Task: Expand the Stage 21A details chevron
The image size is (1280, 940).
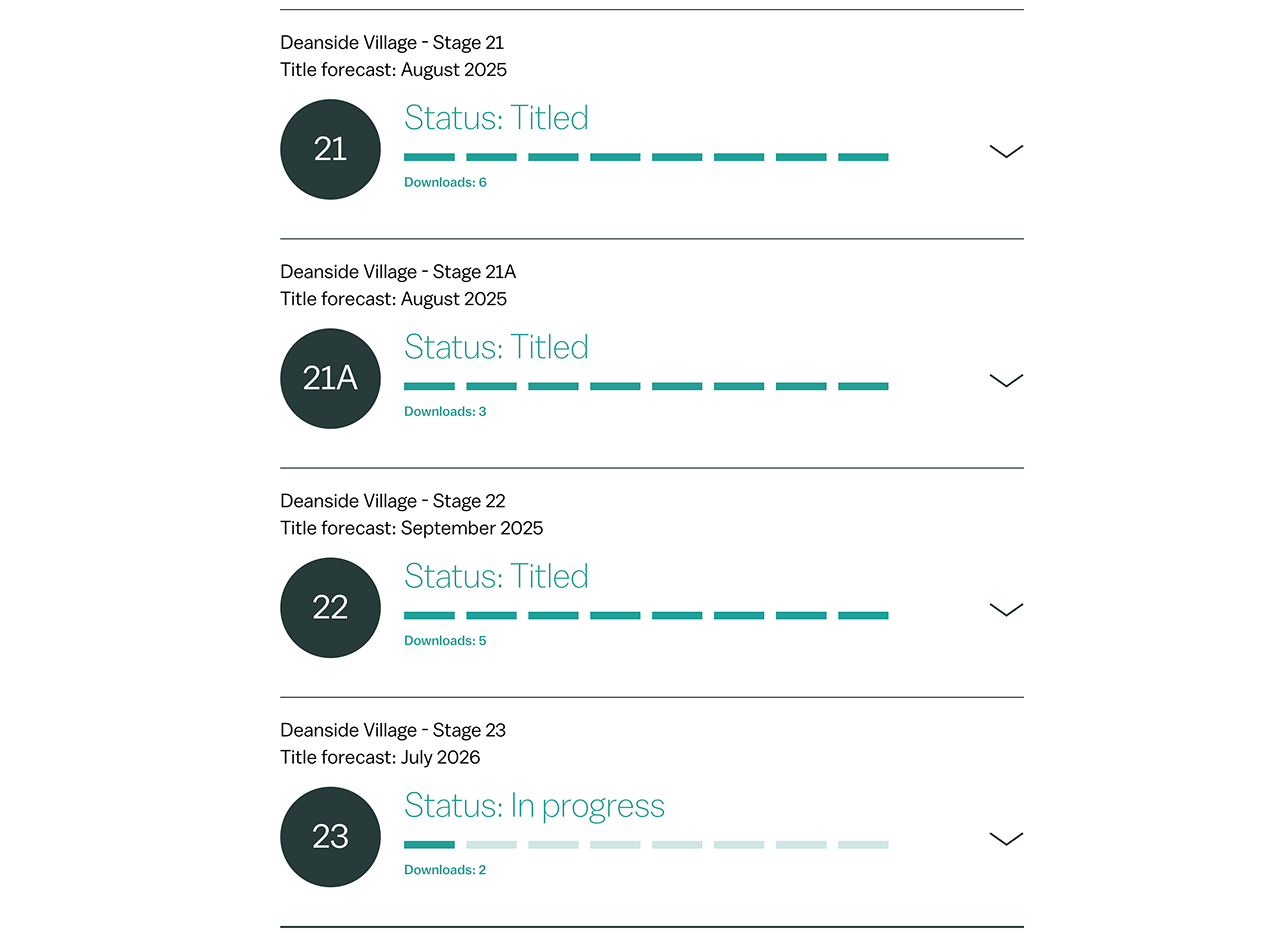Action: pos(1006,380)
